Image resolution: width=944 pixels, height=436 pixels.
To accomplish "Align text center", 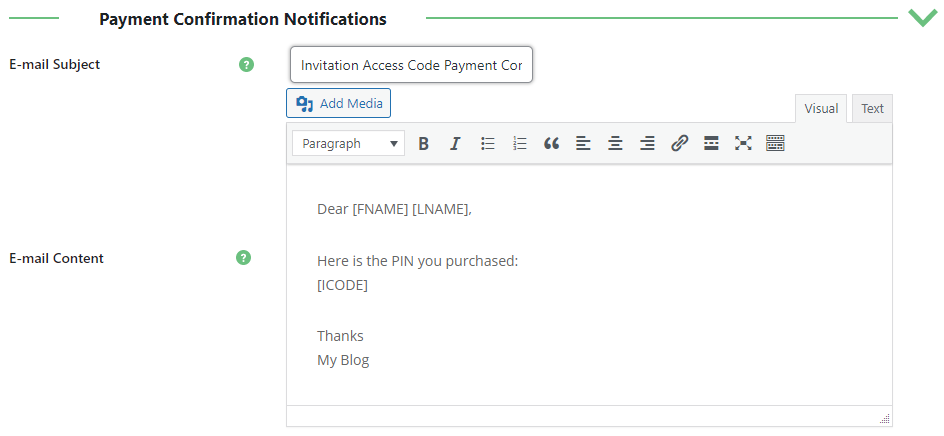I will pyautogui.click(x=615, y=143).
